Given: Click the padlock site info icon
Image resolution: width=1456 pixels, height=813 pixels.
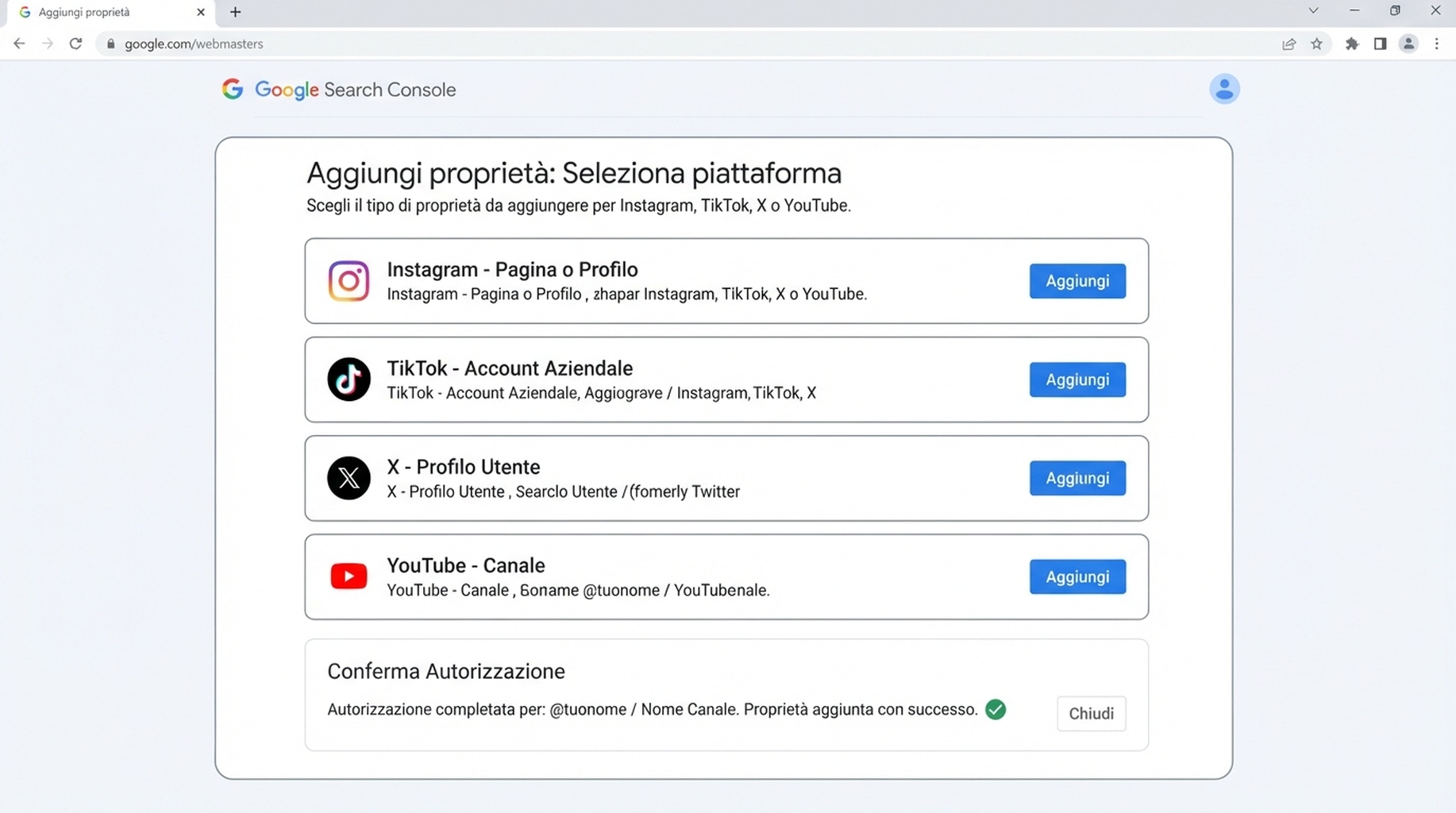Looking at the screenshot, I should (110, 44).
